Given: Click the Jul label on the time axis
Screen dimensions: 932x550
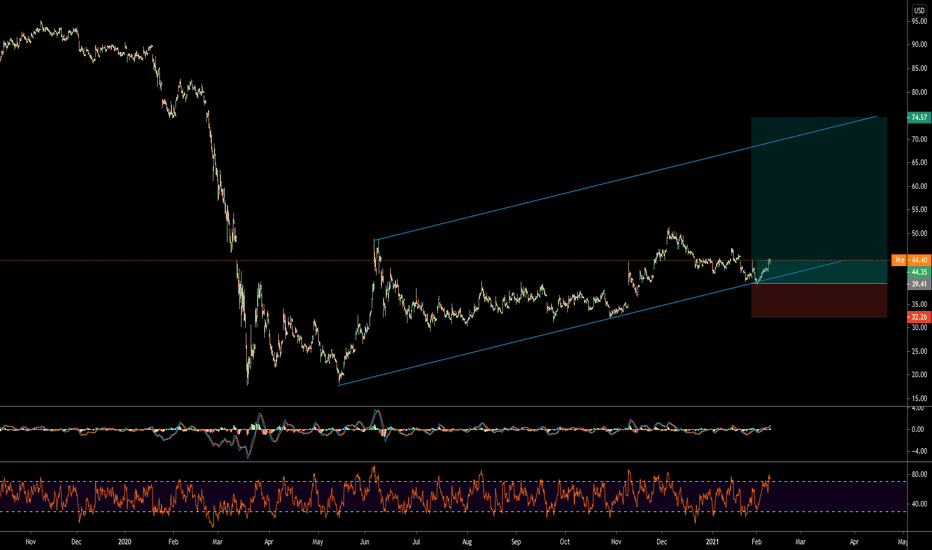Looking at the screenshot, I should pyautogui.click(x=416, y=542).
